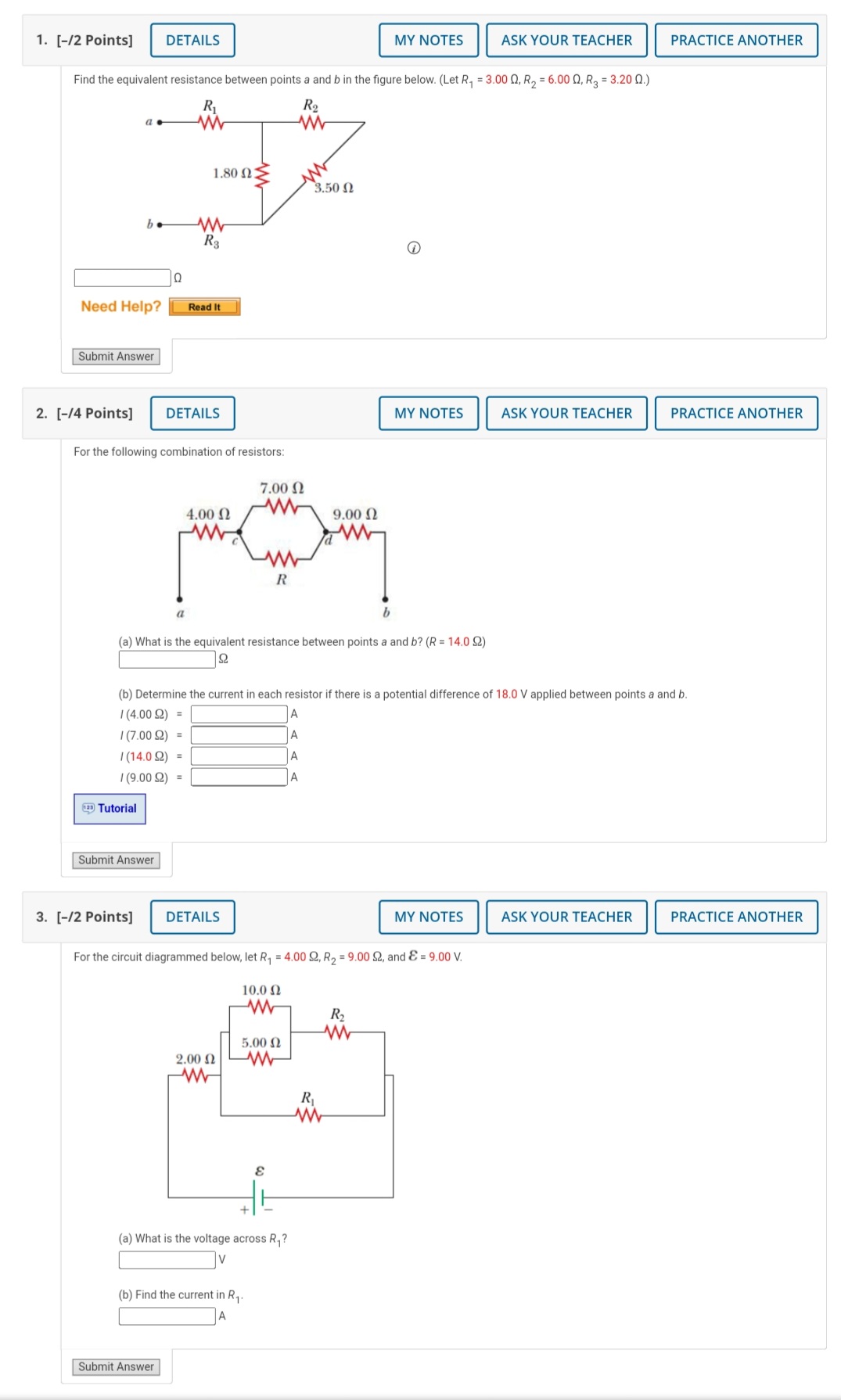Screen dimensions: 841x1400
Task: Open PRACTICE ANOTHER for question 1
Action: 736,40
